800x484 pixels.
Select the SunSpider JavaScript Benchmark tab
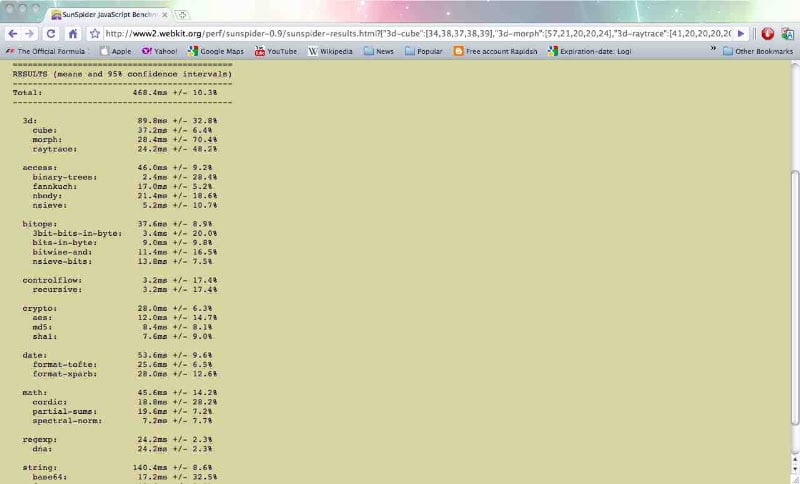pos(105,15)
